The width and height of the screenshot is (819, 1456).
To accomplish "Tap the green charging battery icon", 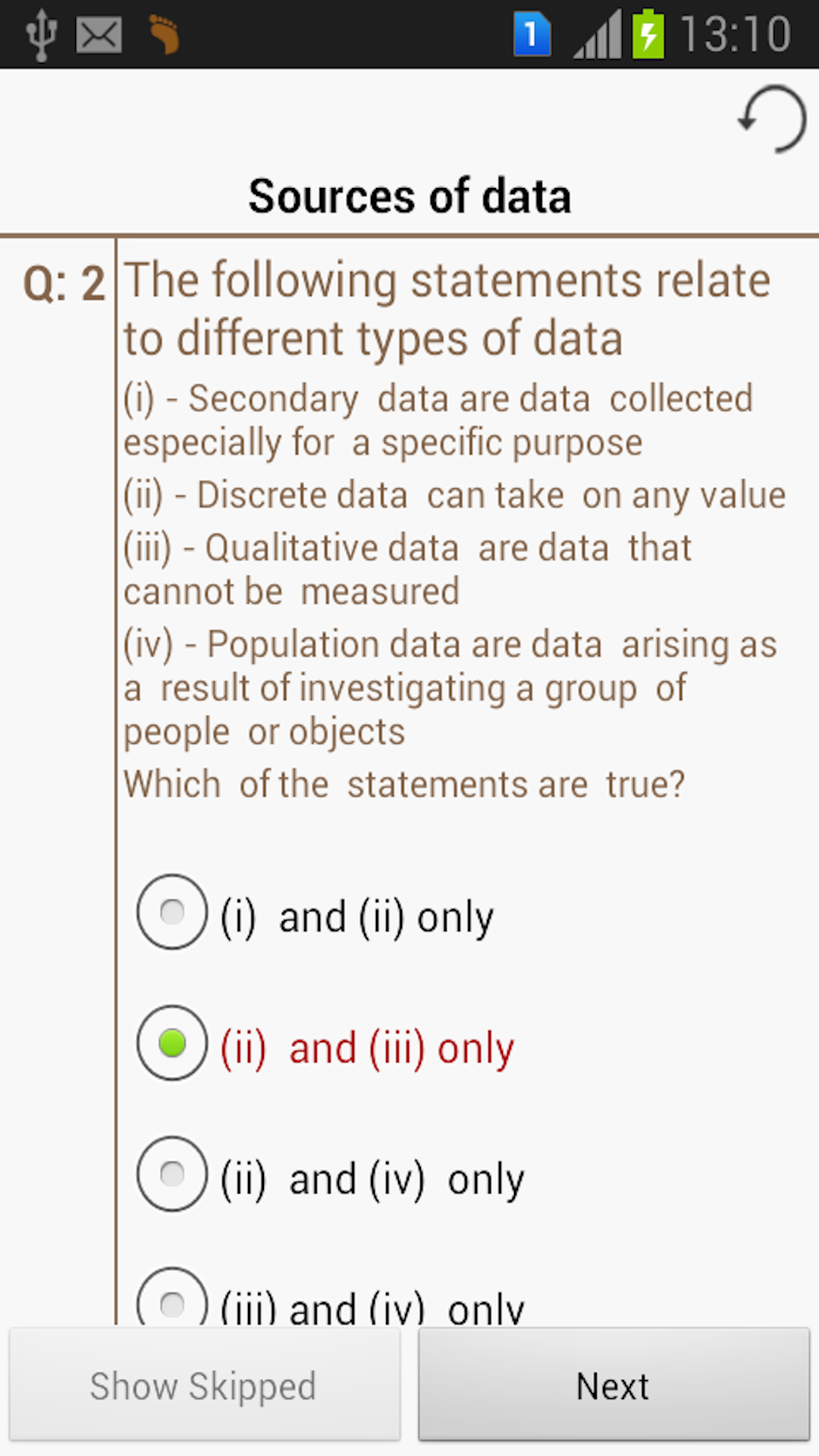I will pos(648,34).
